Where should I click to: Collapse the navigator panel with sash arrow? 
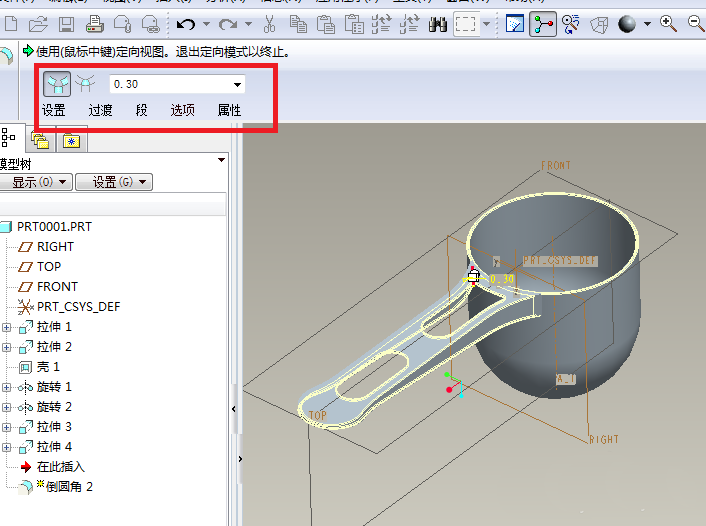click(234, 409)
